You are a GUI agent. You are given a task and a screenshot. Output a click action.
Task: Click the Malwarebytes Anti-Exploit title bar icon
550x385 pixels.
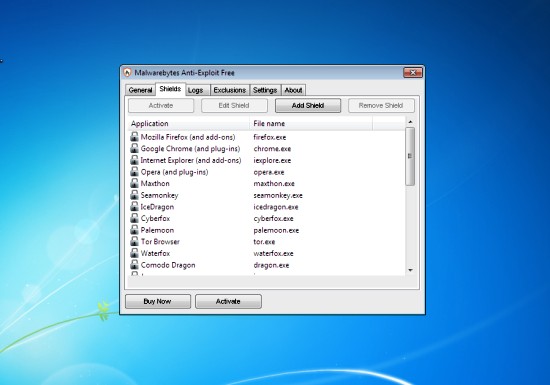[x=127, y=73]
